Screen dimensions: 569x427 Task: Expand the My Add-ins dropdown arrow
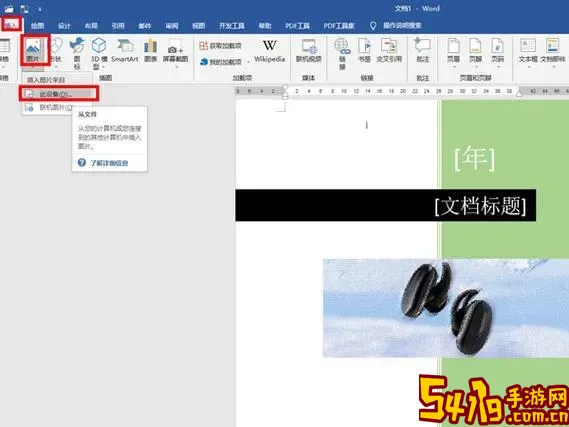pyautogui.click(x=249, y=62)
